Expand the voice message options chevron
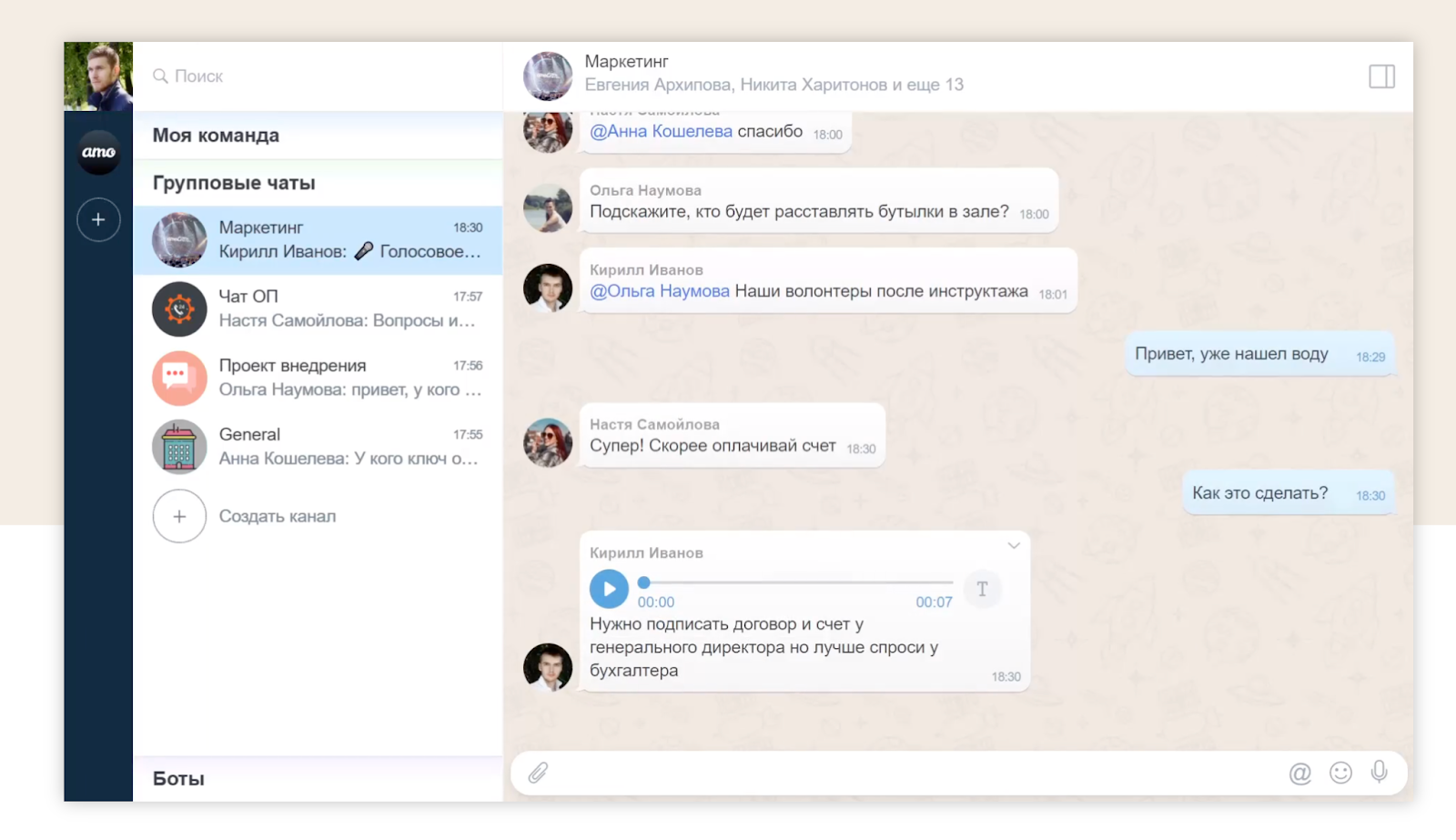The width and height of the screenshot is (1456, 840). tap(1013, 545)
